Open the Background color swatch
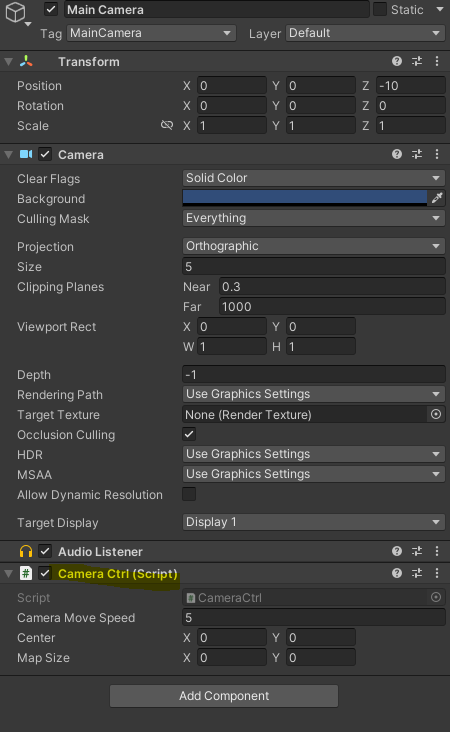The image size is (450, 732). click(305, 198)
